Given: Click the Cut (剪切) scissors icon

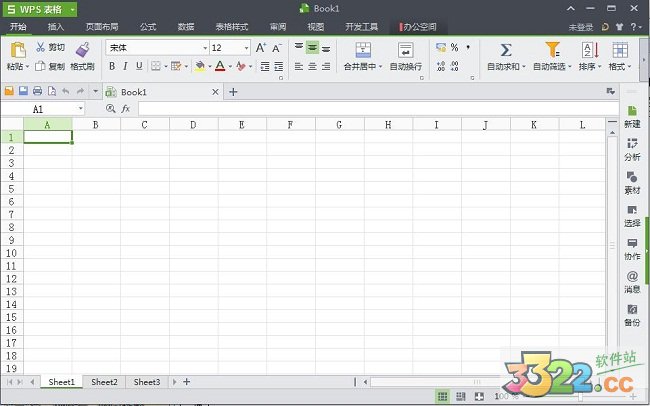Looking at the screenshot, I should (40, 47).
